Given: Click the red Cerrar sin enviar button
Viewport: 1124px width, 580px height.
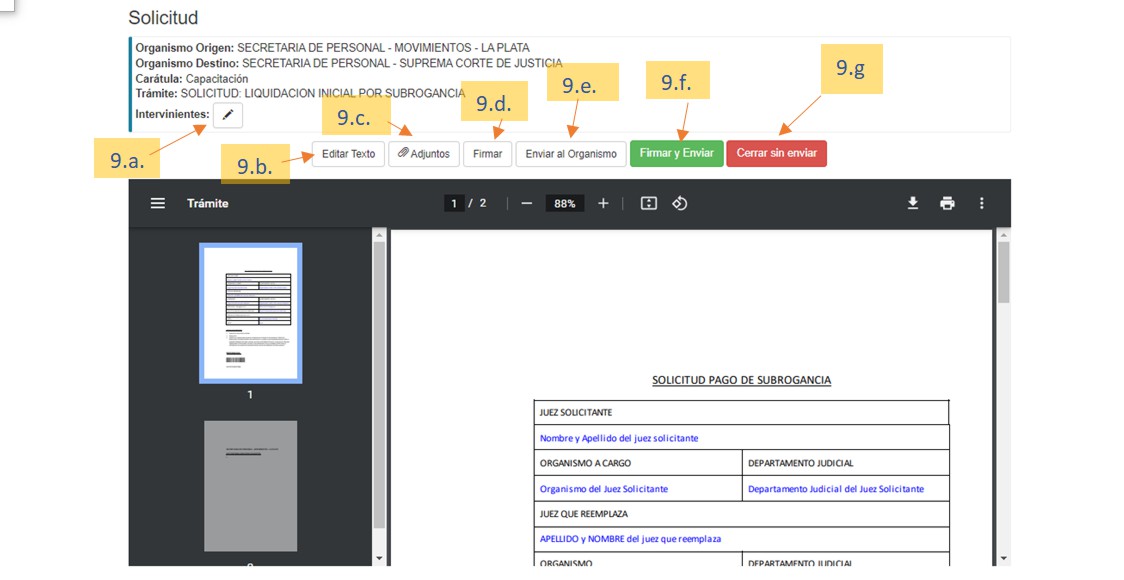Looking at the screenshot, I should click(x=776, y=153).
